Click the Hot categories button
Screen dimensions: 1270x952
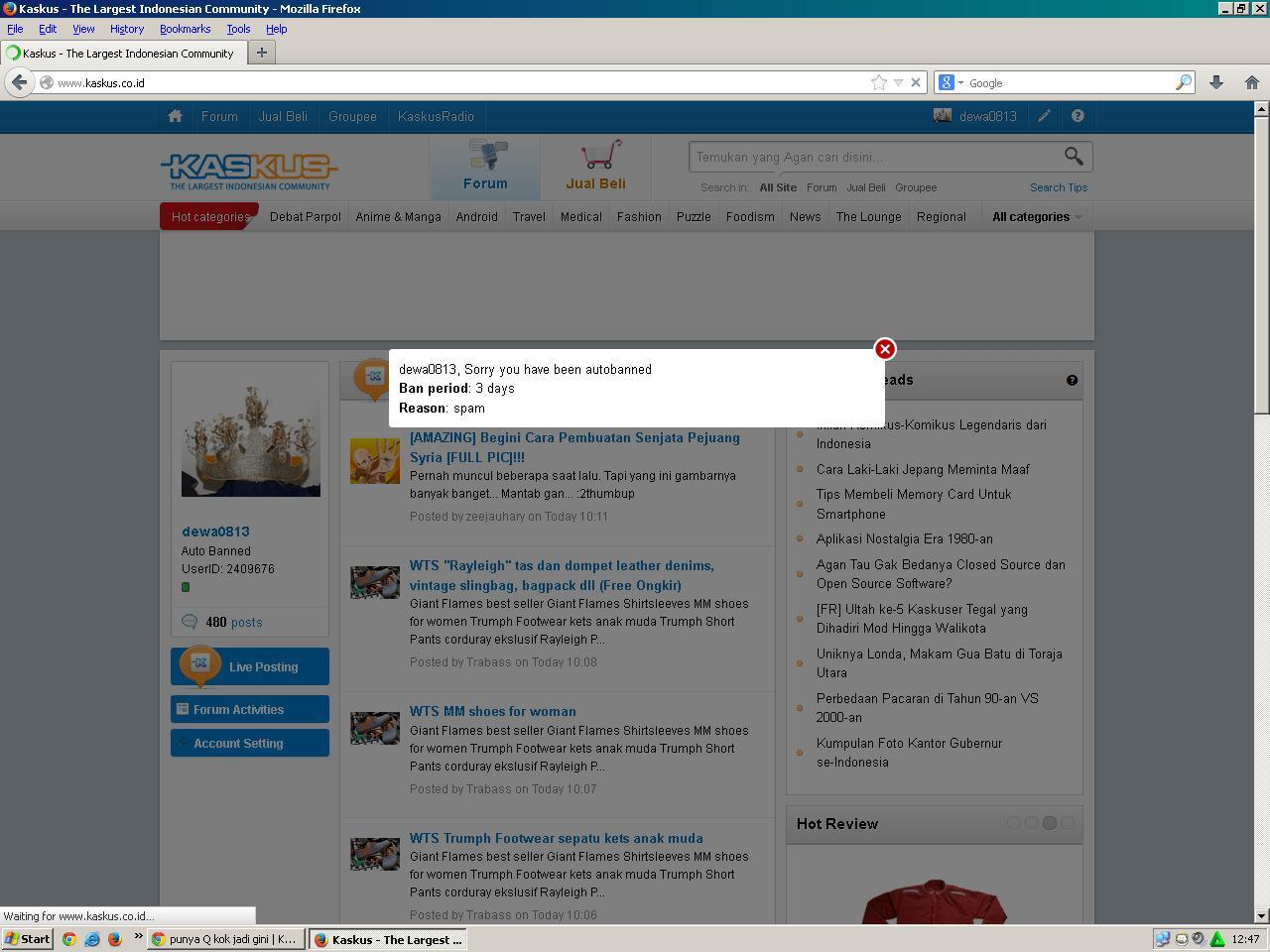pyautogui.click(x=210, y=216)
